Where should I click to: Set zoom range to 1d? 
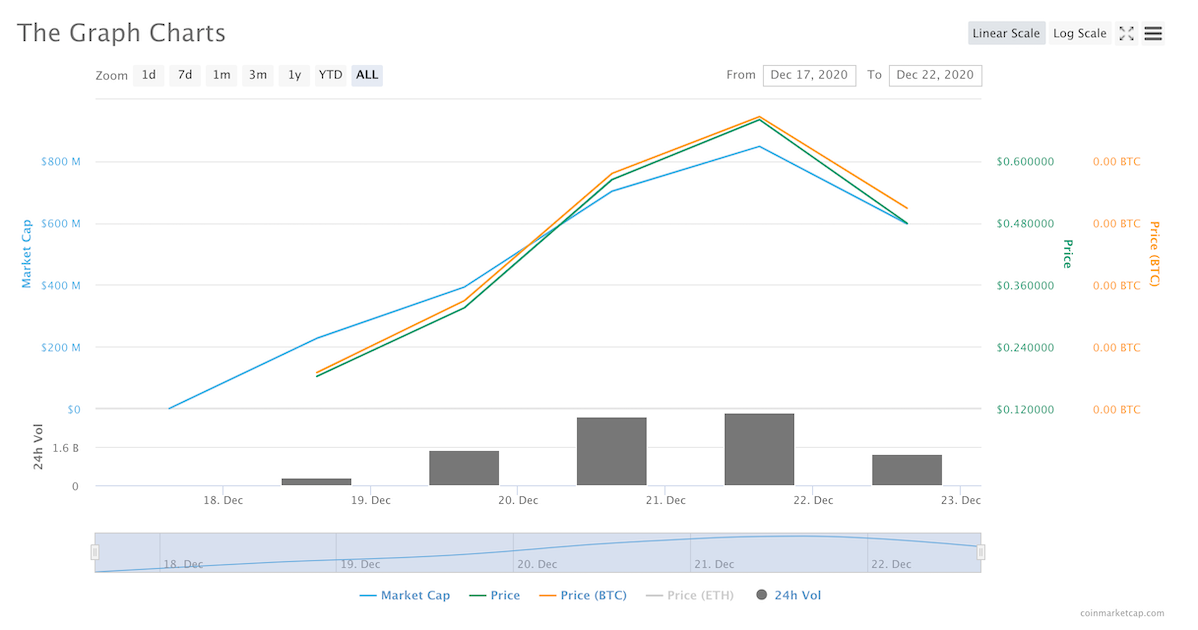coord(148,75)
